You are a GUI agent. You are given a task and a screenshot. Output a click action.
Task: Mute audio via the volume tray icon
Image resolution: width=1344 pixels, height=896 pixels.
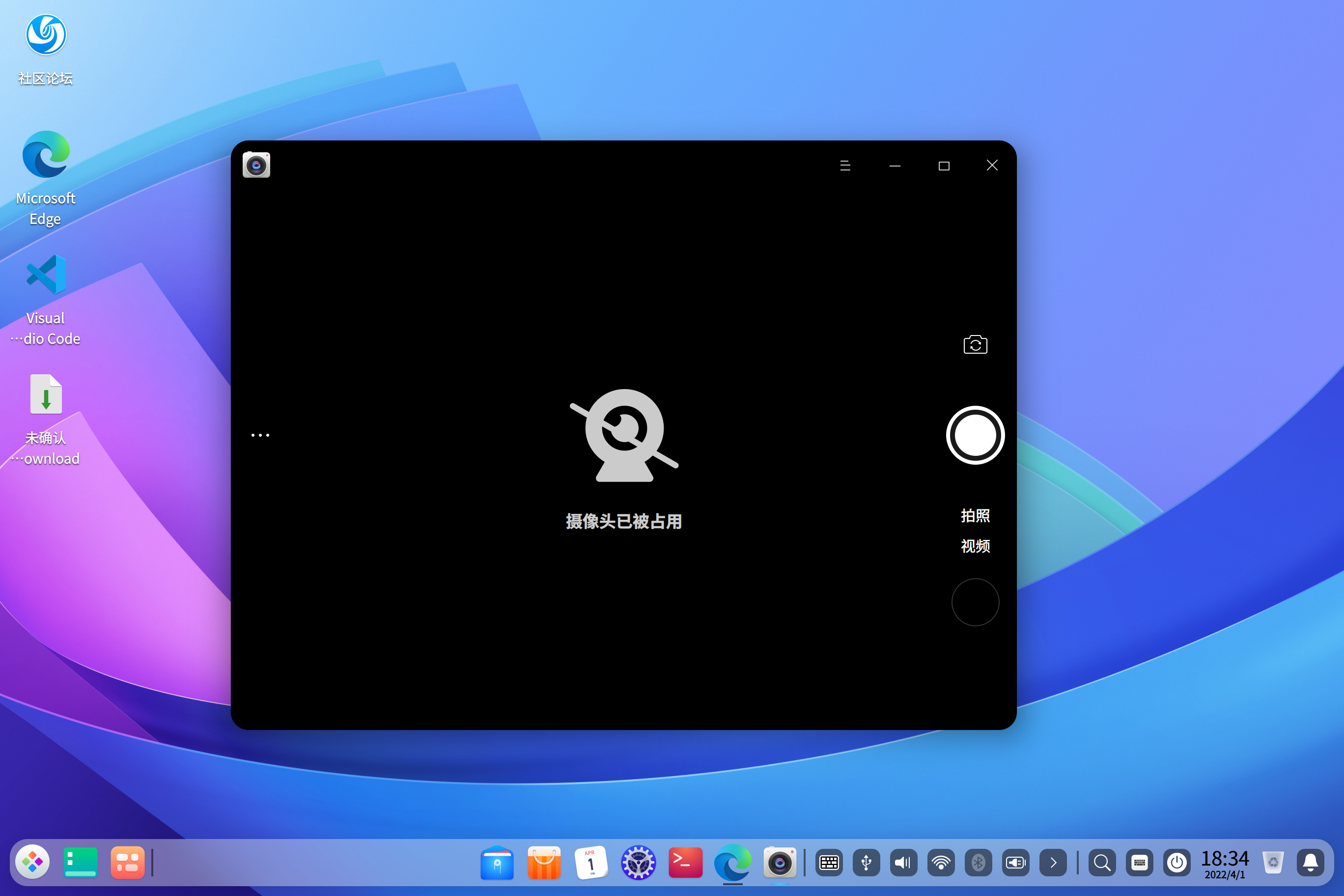[x=903, y=862]
